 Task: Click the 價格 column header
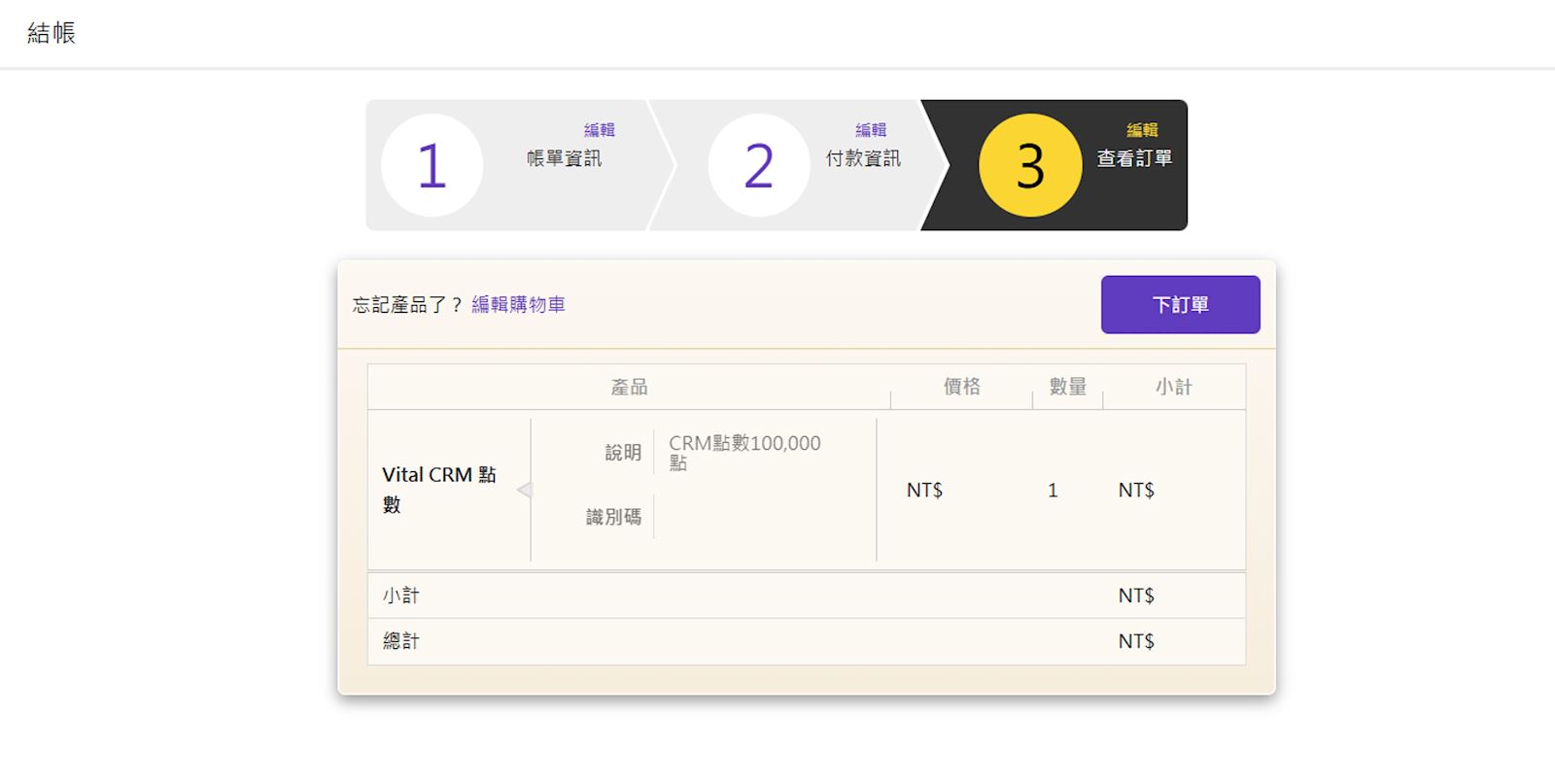point(961,387)
